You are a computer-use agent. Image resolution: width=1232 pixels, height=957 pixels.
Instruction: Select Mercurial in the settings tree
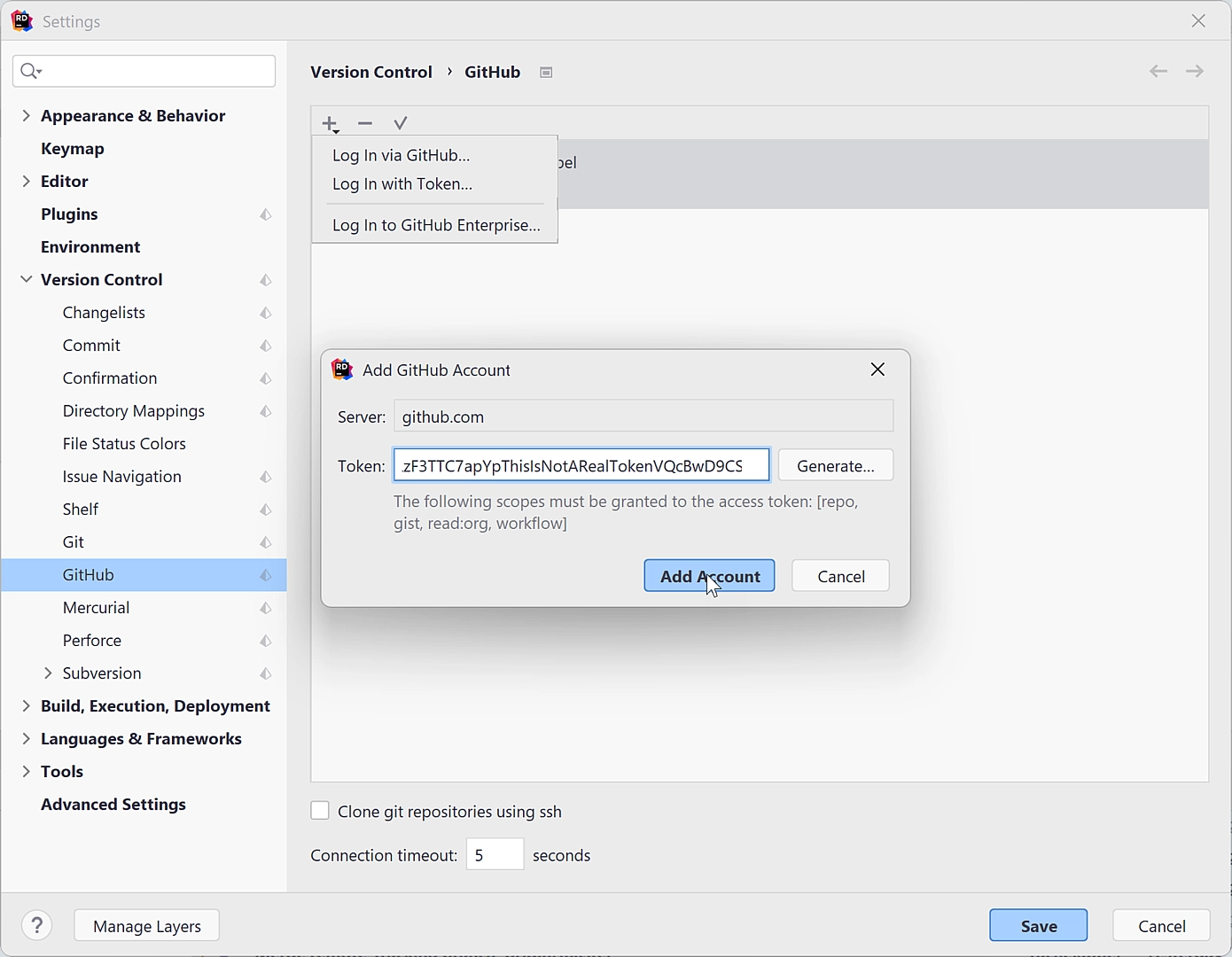tap(97, 608)
